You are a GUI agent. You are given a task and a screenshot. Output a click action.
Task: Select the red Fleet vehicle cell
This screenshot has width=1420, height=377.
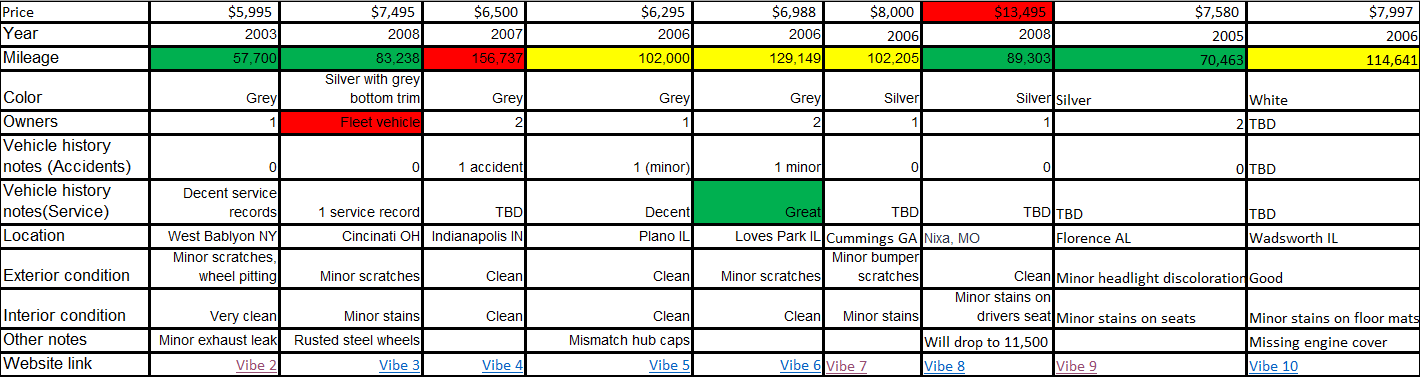(x=352, y=122)
